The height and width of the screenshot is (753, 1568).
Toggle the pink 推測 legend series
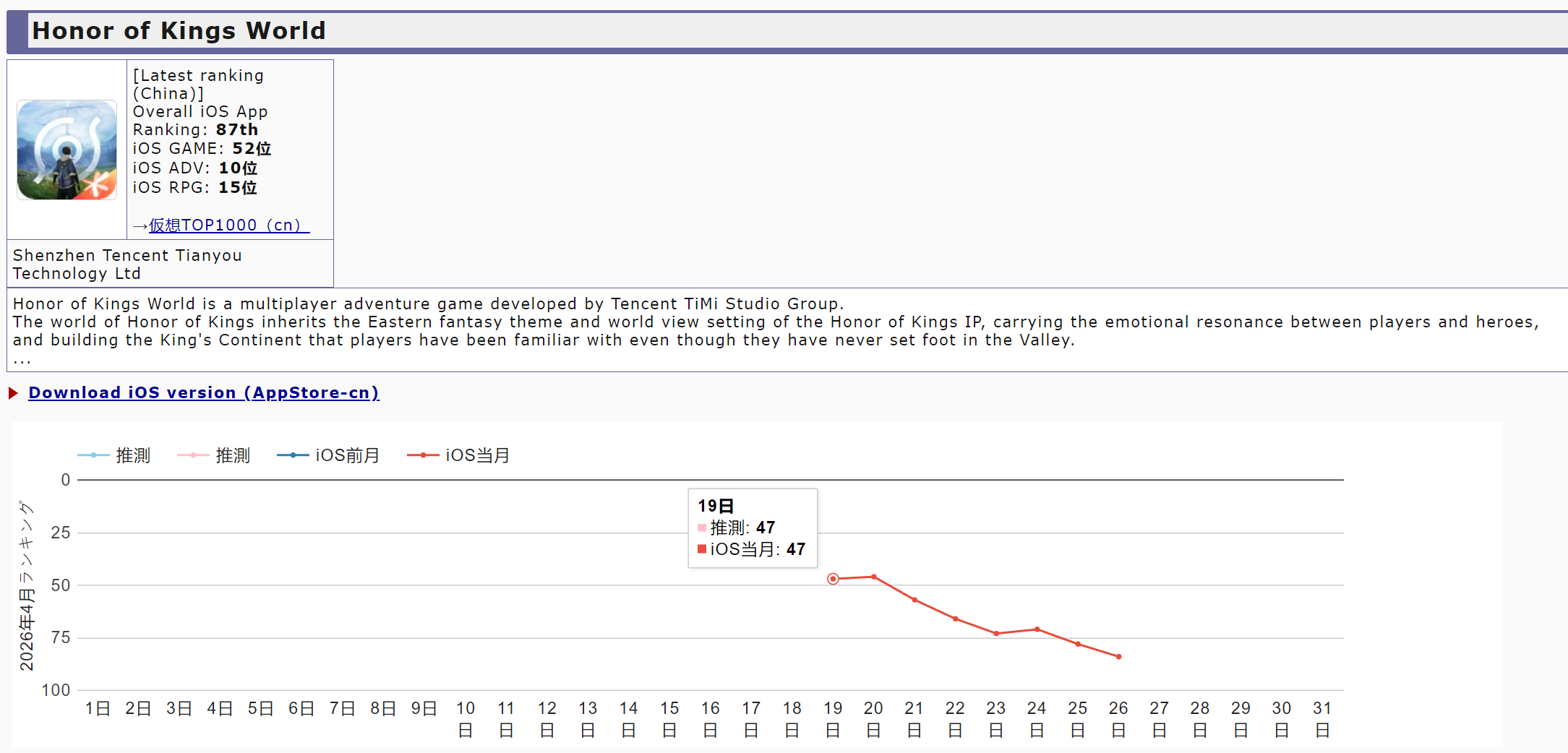(x=213, y=455)
